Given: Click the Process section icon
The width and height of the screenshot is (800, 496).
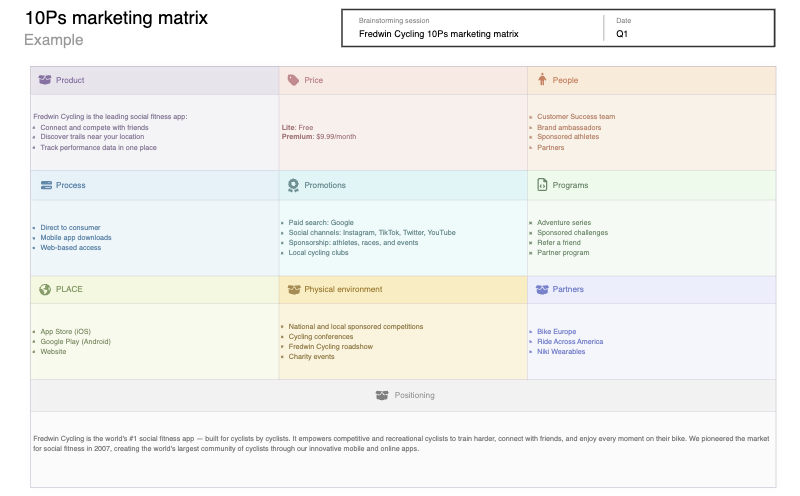Looking at the screenshot, I should (46, 185).
